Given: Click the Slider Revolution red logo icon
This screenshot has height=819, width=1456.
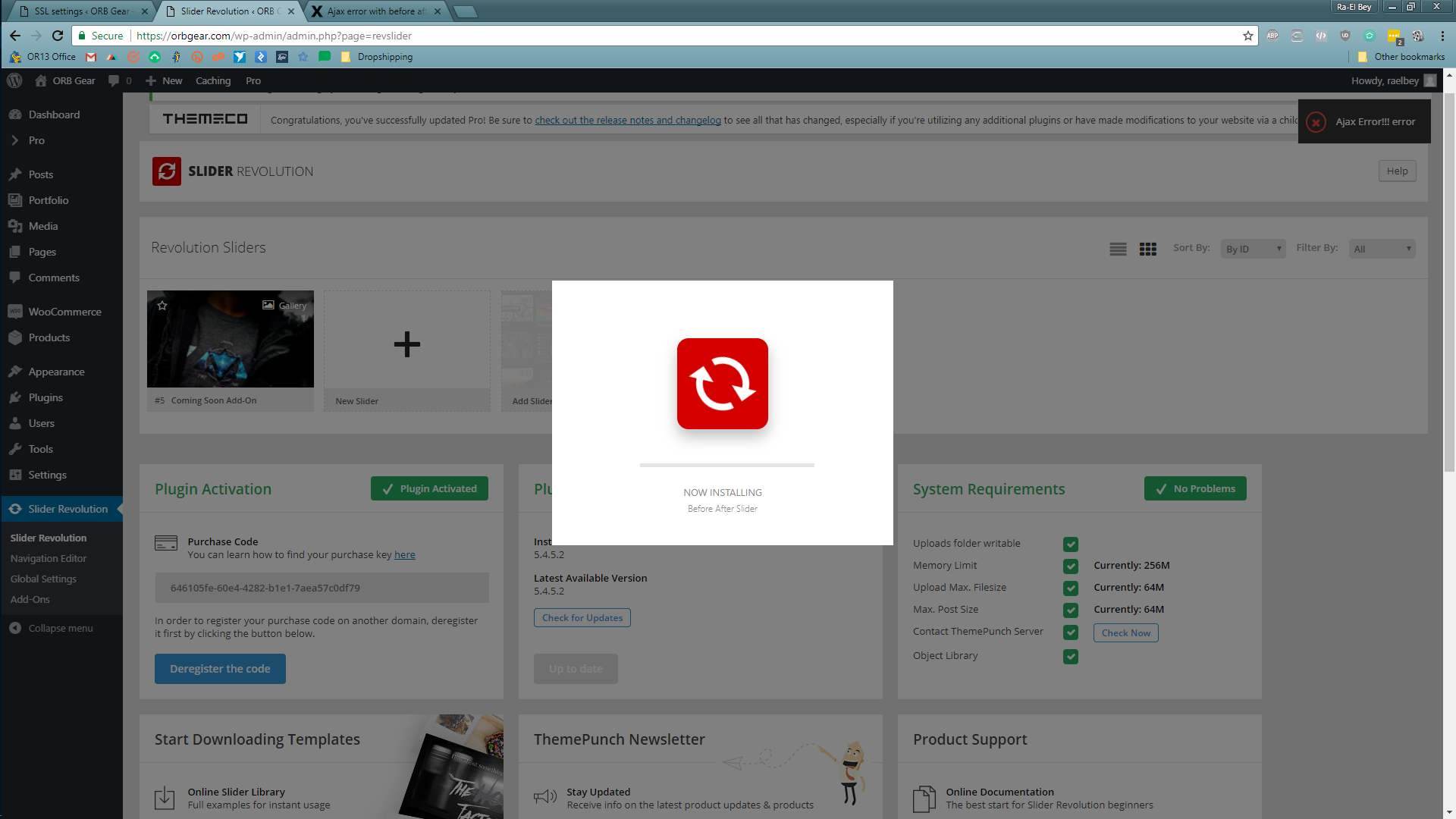Looking at the screenshot, I should [x=167, y=171].
